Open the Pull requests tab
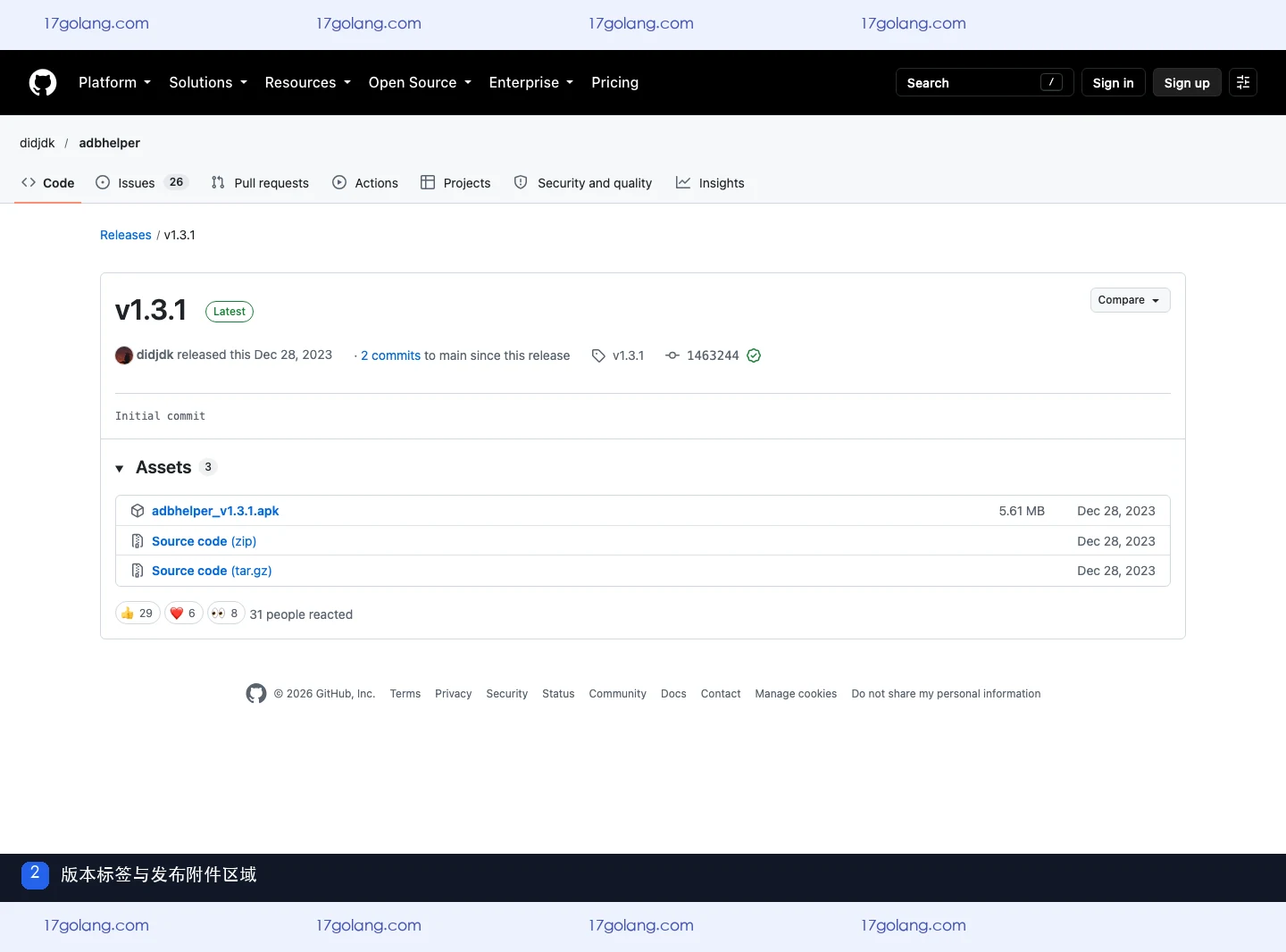 [x=260, y=182]
